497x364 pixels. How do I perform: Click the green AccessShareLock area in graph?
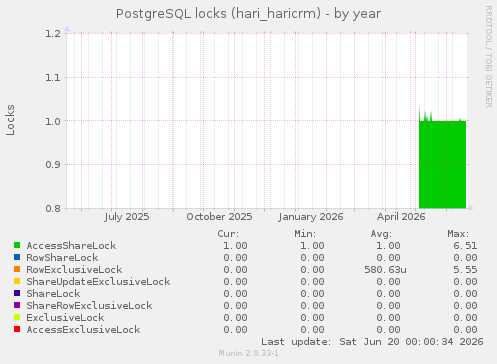point(442,164)
